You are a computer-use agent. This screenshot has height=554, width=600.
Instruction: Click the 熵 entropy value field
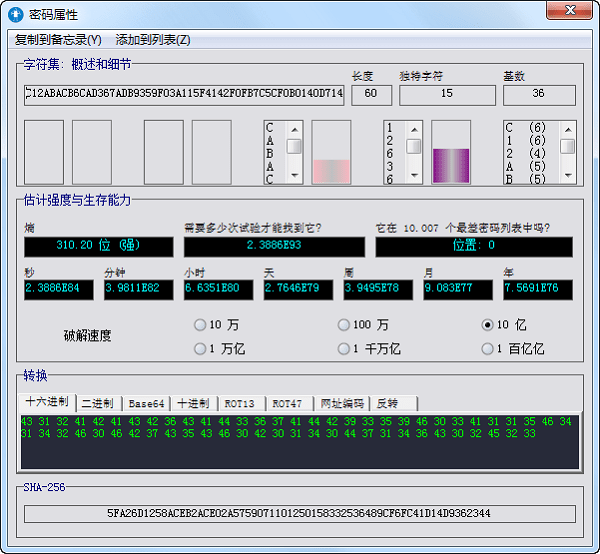coord(100,246)
